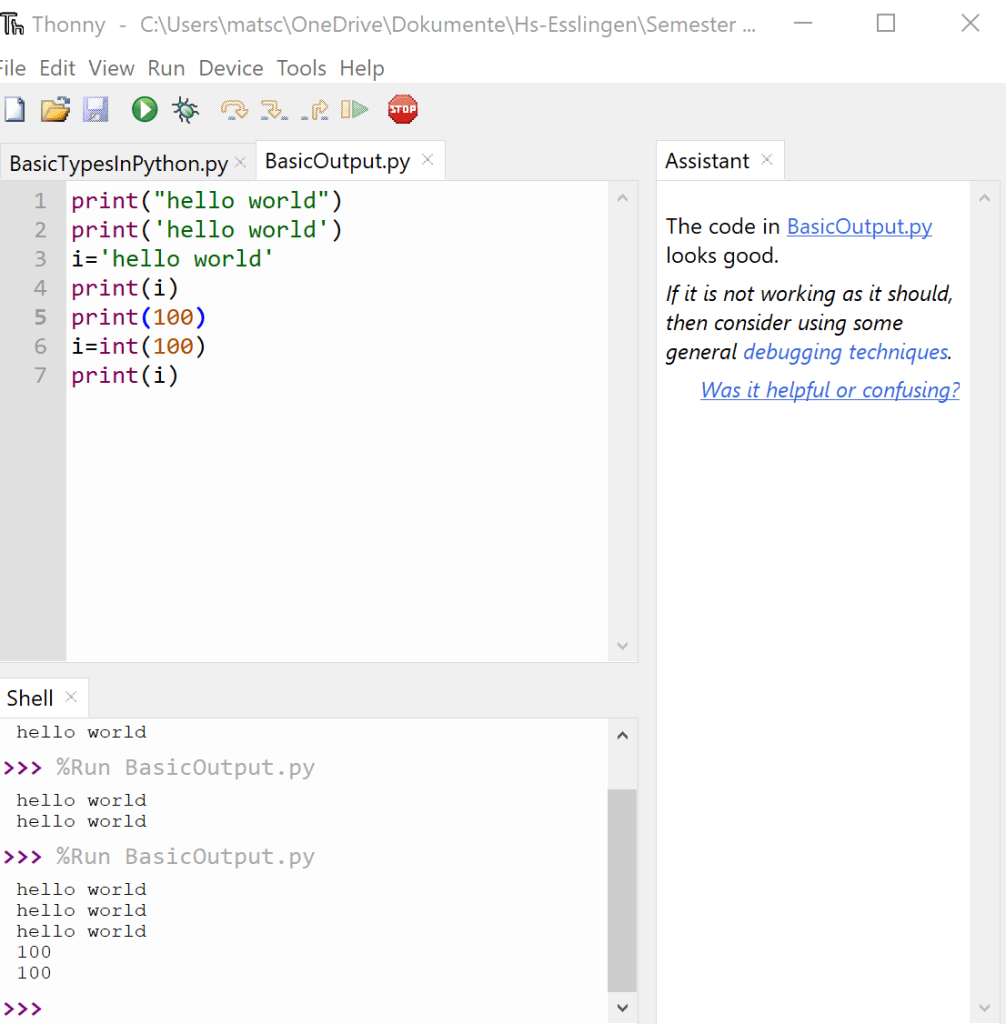Click Was it helpful or confusing link
Screen dimensions: 1006x1024
[830, 390]
